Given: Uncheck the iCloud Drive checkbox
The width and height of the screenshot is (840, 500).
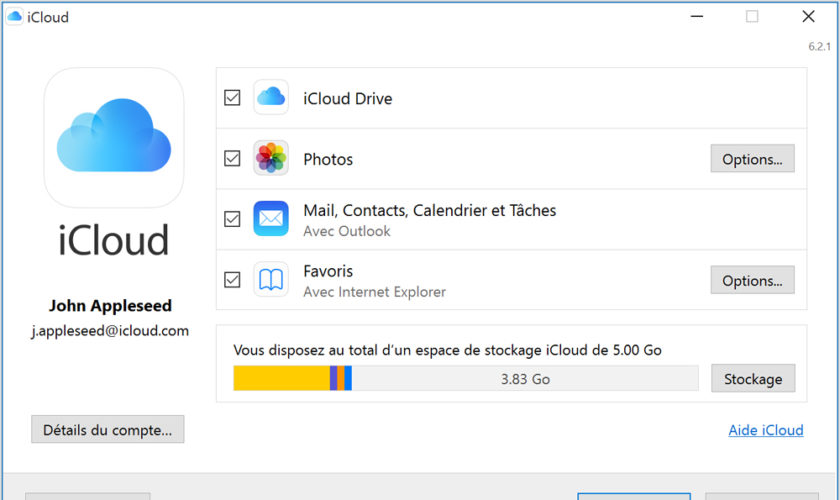Looking at the screenshot, I should 232,98.
